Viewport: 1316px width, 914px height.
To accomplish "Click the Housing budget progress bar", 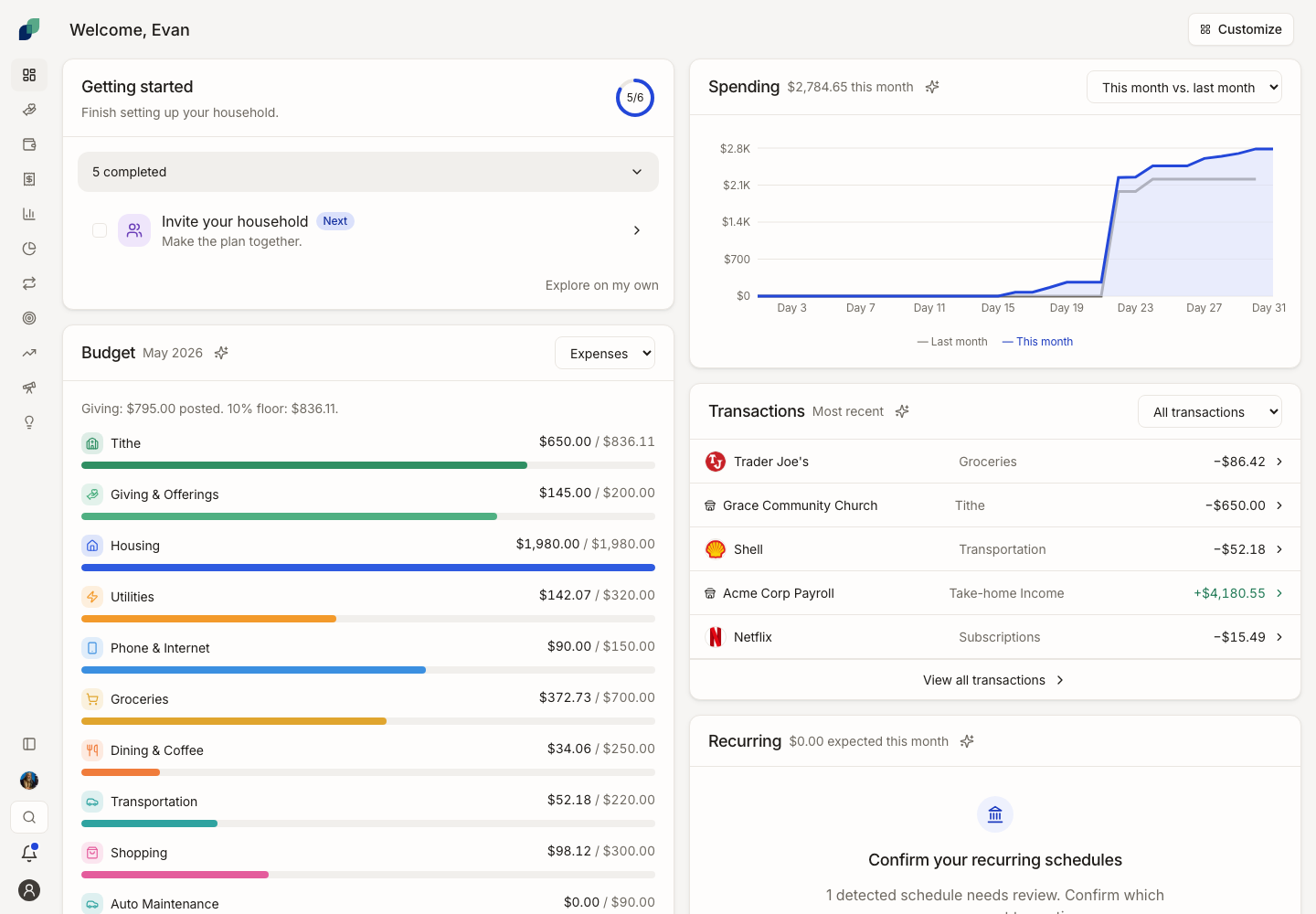I will coord(368,568).
